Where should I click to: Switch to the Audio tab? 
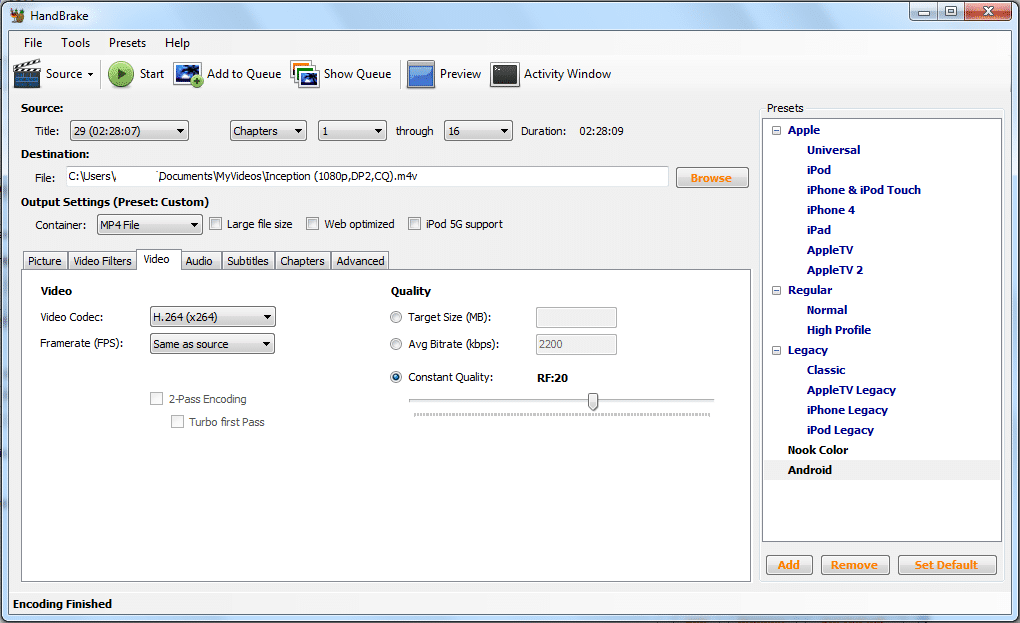click(199, 261)
